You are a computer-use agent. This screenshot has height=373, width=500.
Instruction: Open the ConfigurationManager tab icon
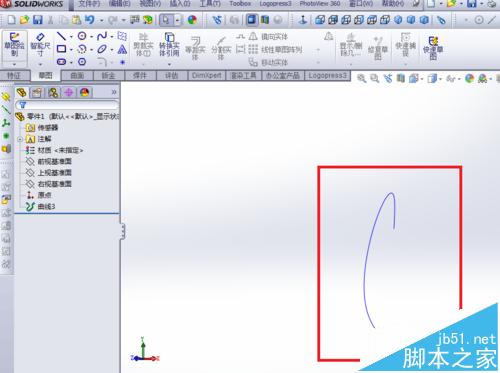coord(53,92)
